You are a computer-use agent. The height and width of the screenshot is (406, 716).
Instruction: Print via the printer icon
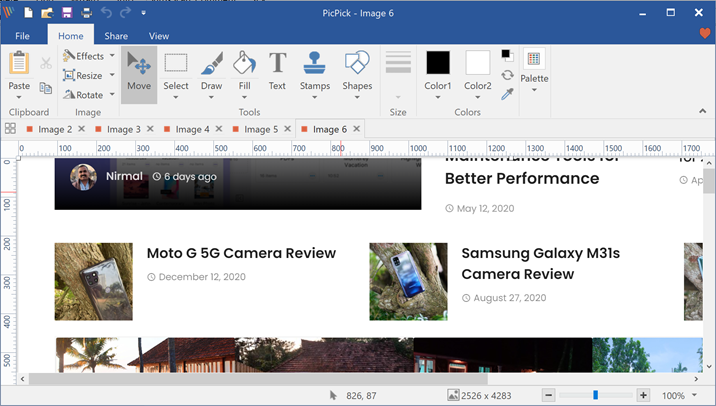(x=86, y=13)
